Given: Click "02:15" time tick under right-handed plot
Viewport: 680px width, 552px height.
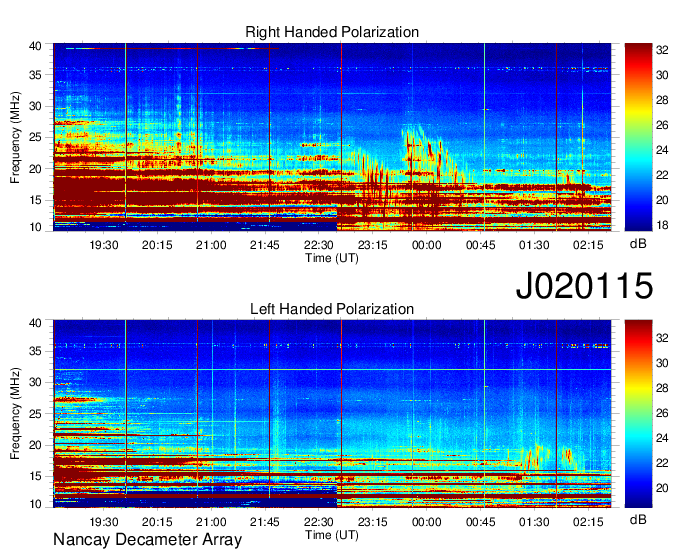Looking at the screenshot, I should [x=588, y=245].
